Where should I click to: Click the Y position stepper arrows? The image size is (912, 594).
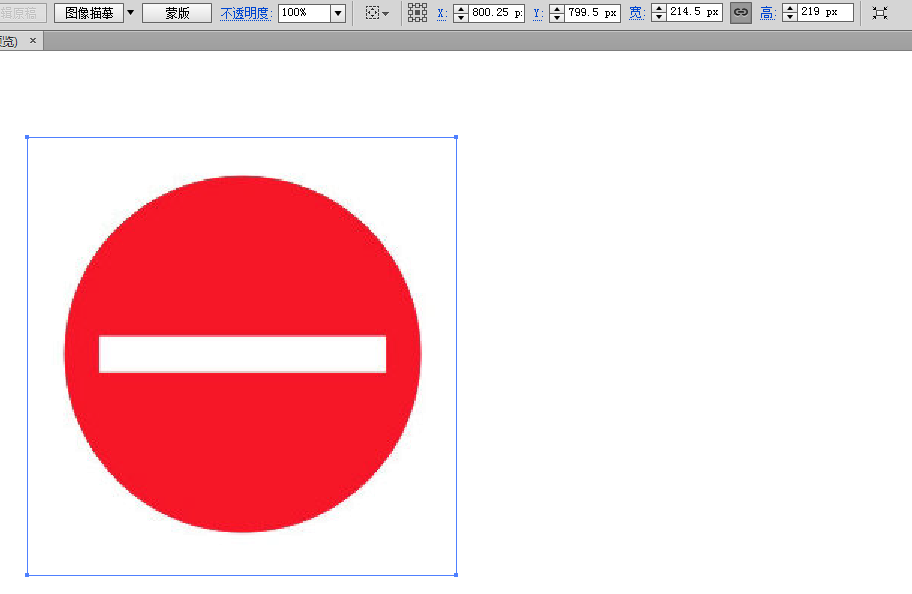point(557,13)
